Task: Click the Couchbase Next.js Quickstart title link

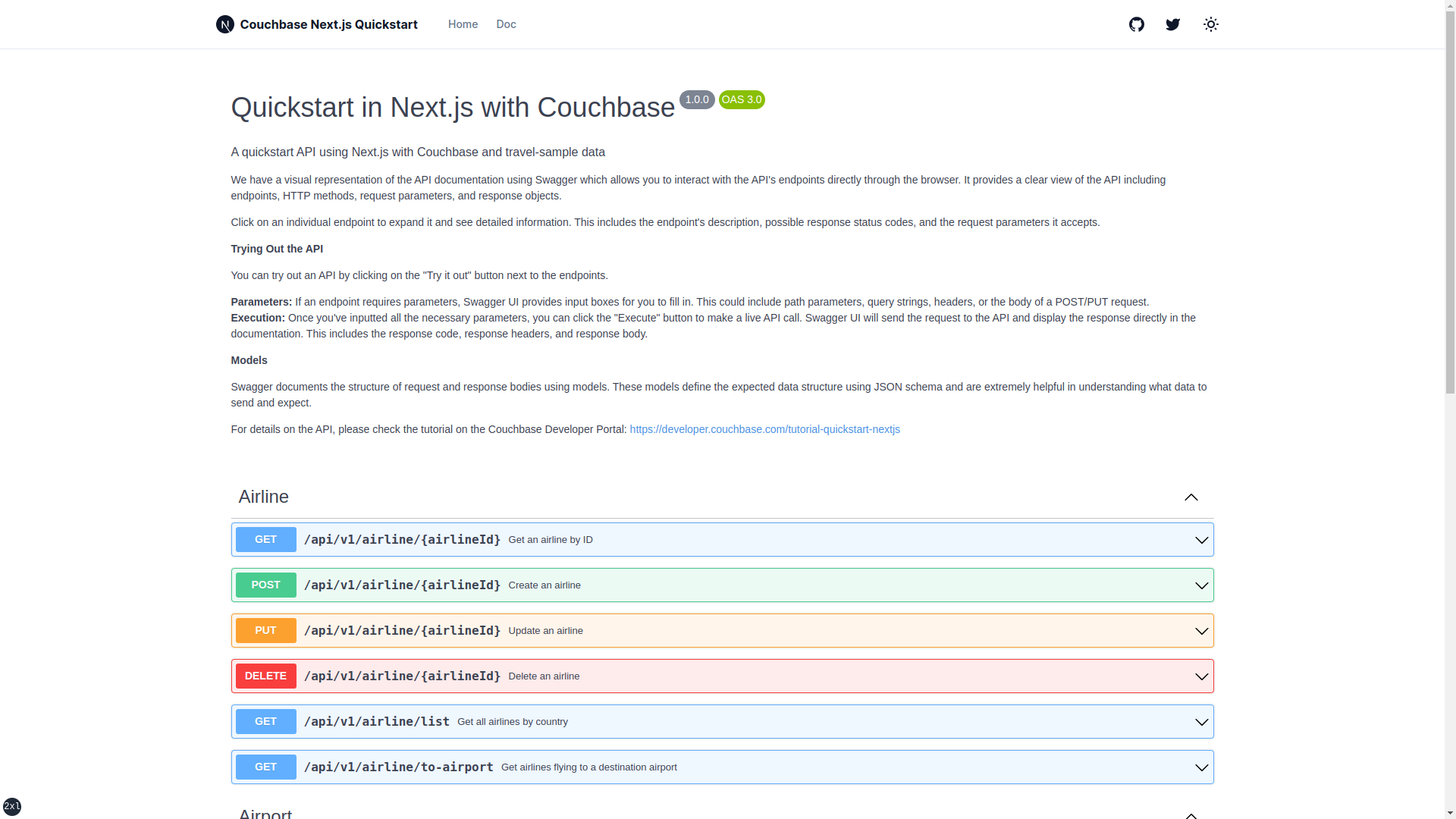Action: (328, 24)
